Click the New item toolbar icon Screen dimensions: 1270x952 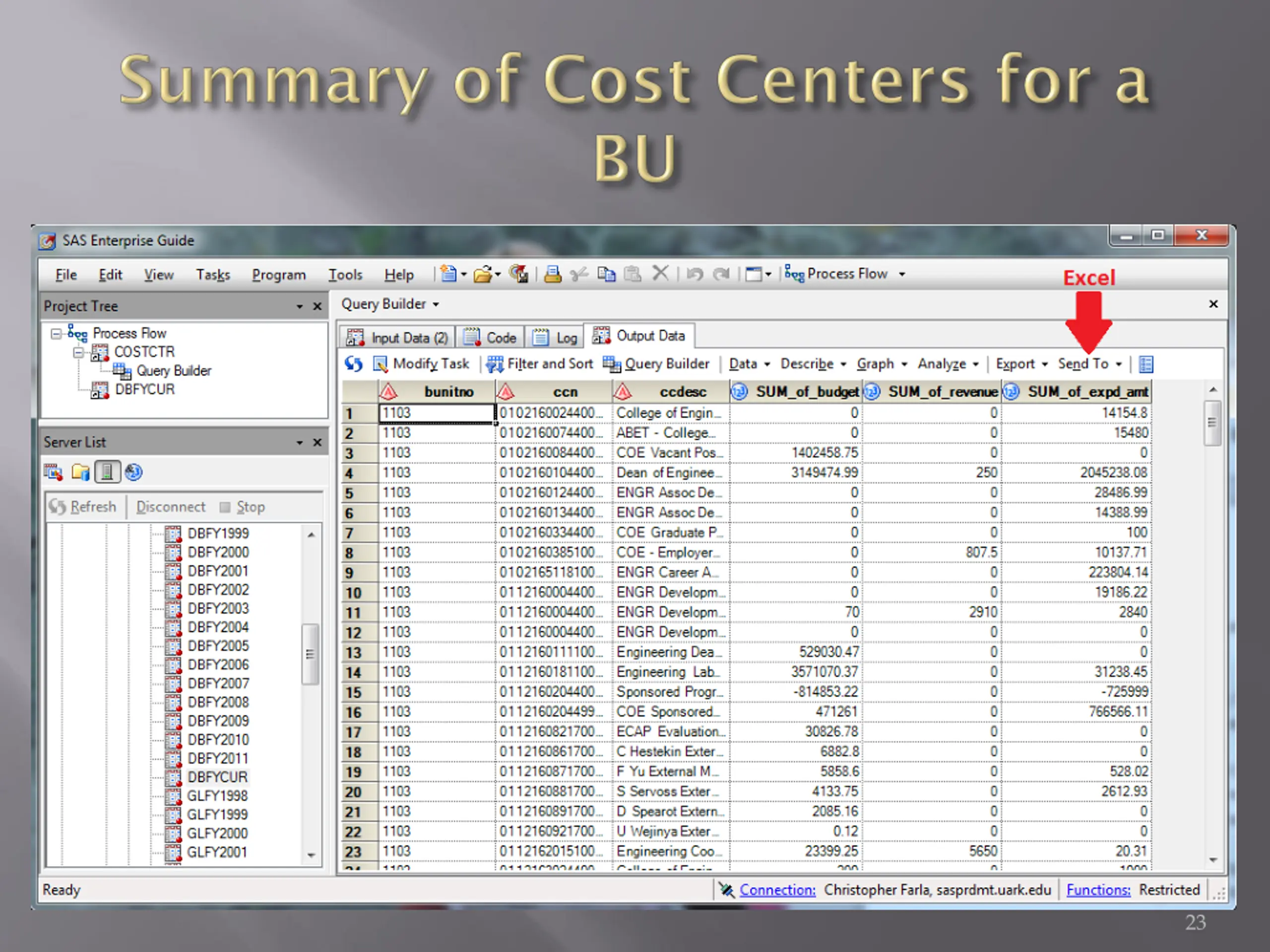point(448,274)
